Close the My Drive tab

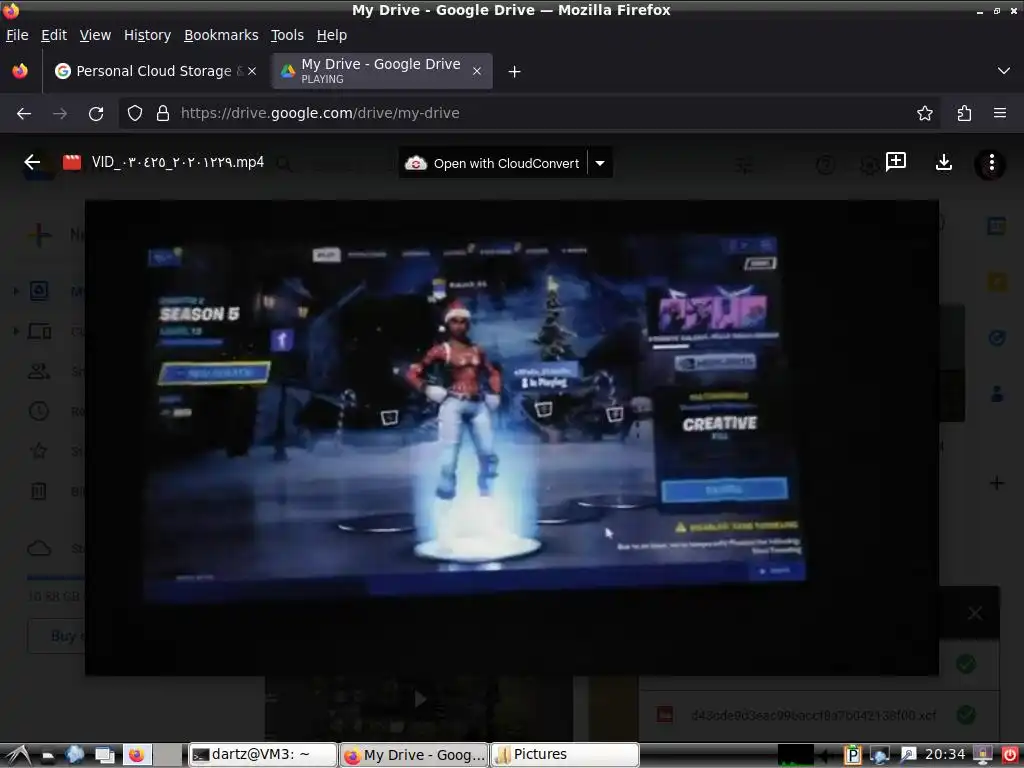[x=477, y=71]
